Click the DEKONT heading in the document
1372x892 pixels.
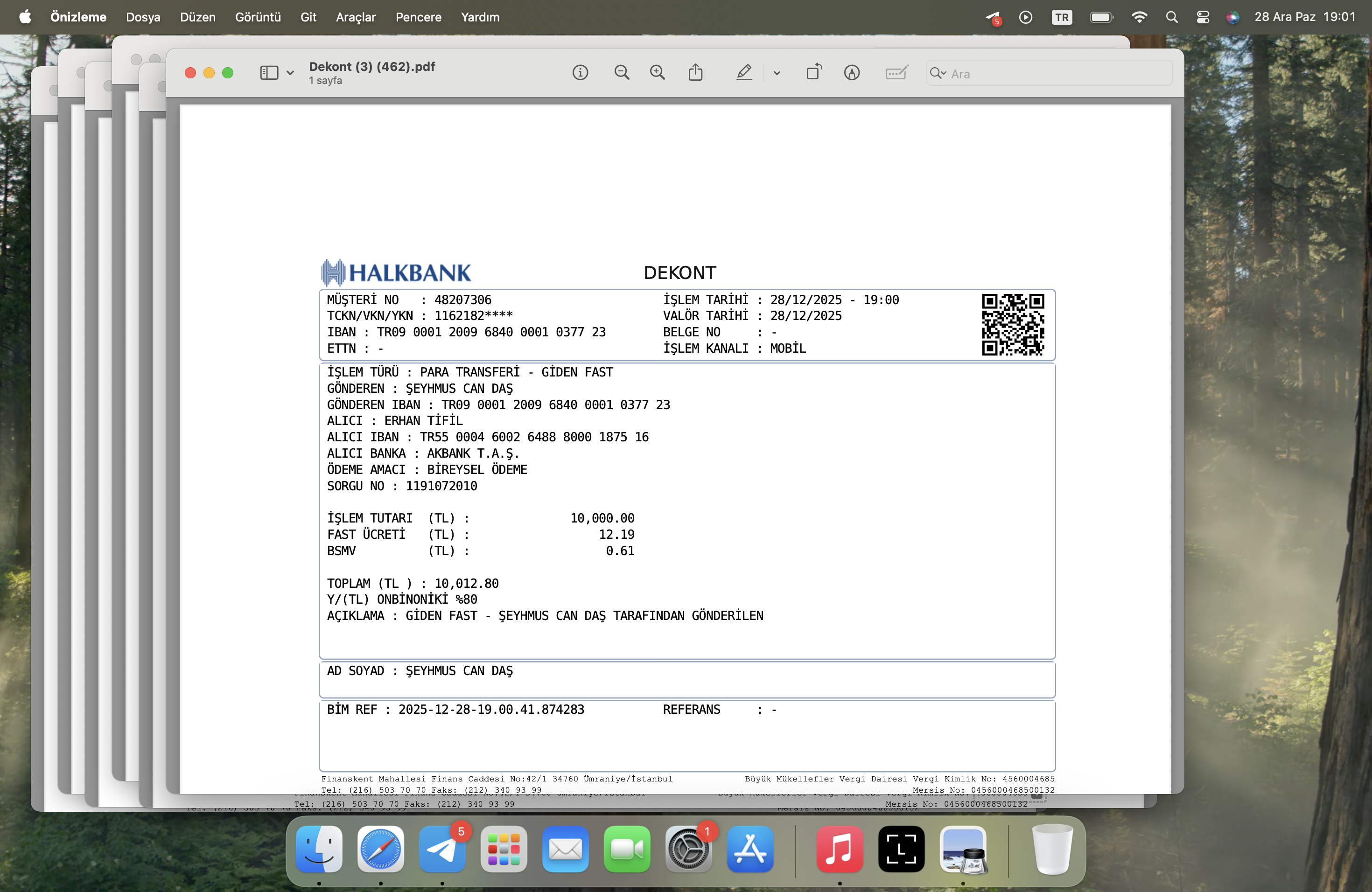679,272
